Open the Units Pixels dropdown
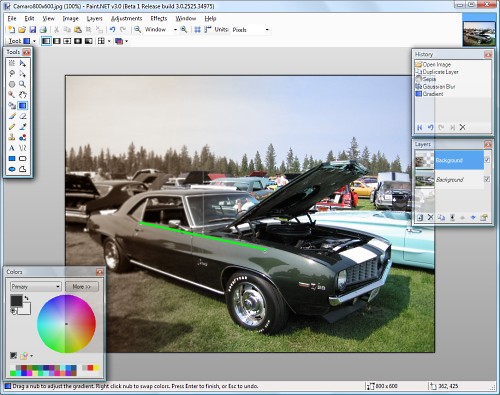The height and width of the screenshot is (395, 500). (251, 30)
